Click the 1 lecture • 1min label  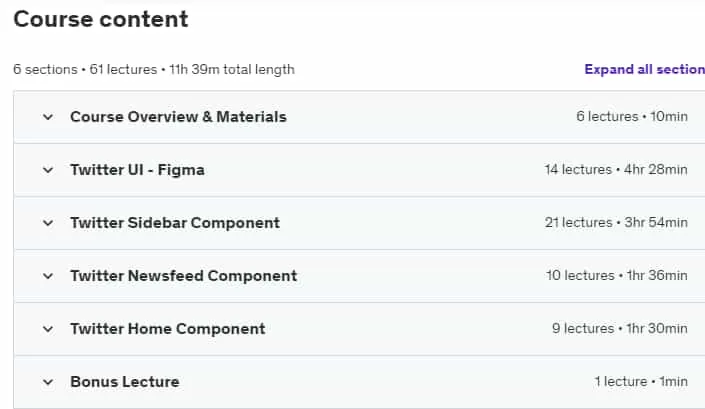[x=641, y=382]
